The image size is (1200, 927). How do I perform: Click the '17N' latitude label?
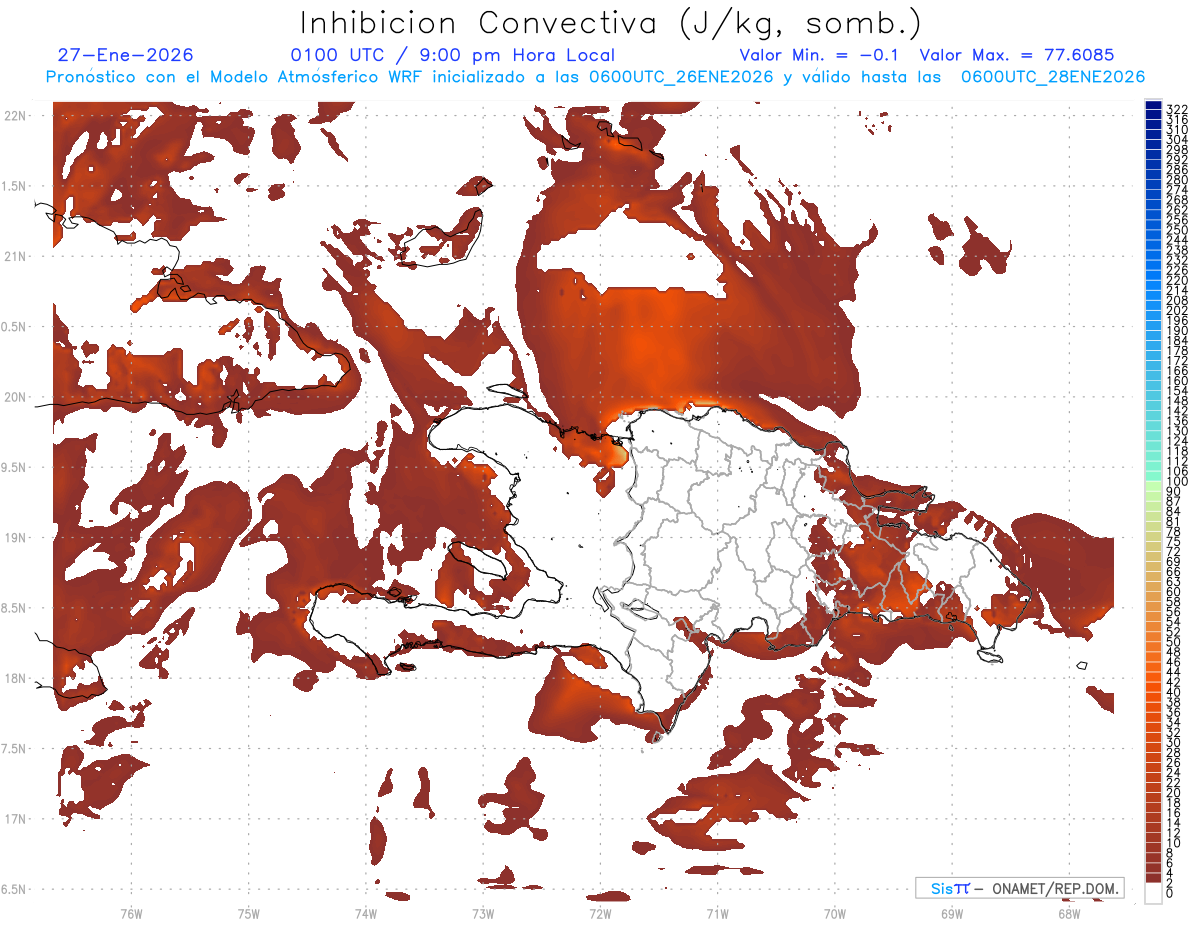click(x=14, y=819)
